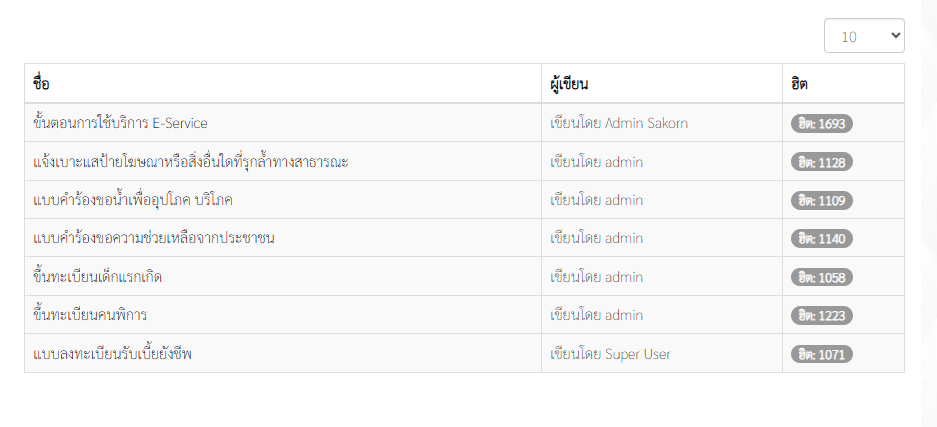This screenshot has width=937, height=427.
Task: Open แบบคำร้องขอความช่วยเหลือจากประชาชน link
Action: coord(154,238)
